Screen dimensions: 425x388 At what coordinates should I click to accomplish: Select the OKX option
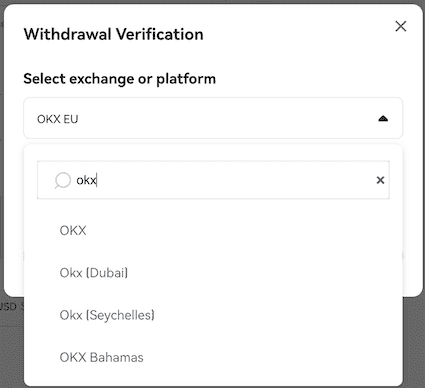[213, 230]
